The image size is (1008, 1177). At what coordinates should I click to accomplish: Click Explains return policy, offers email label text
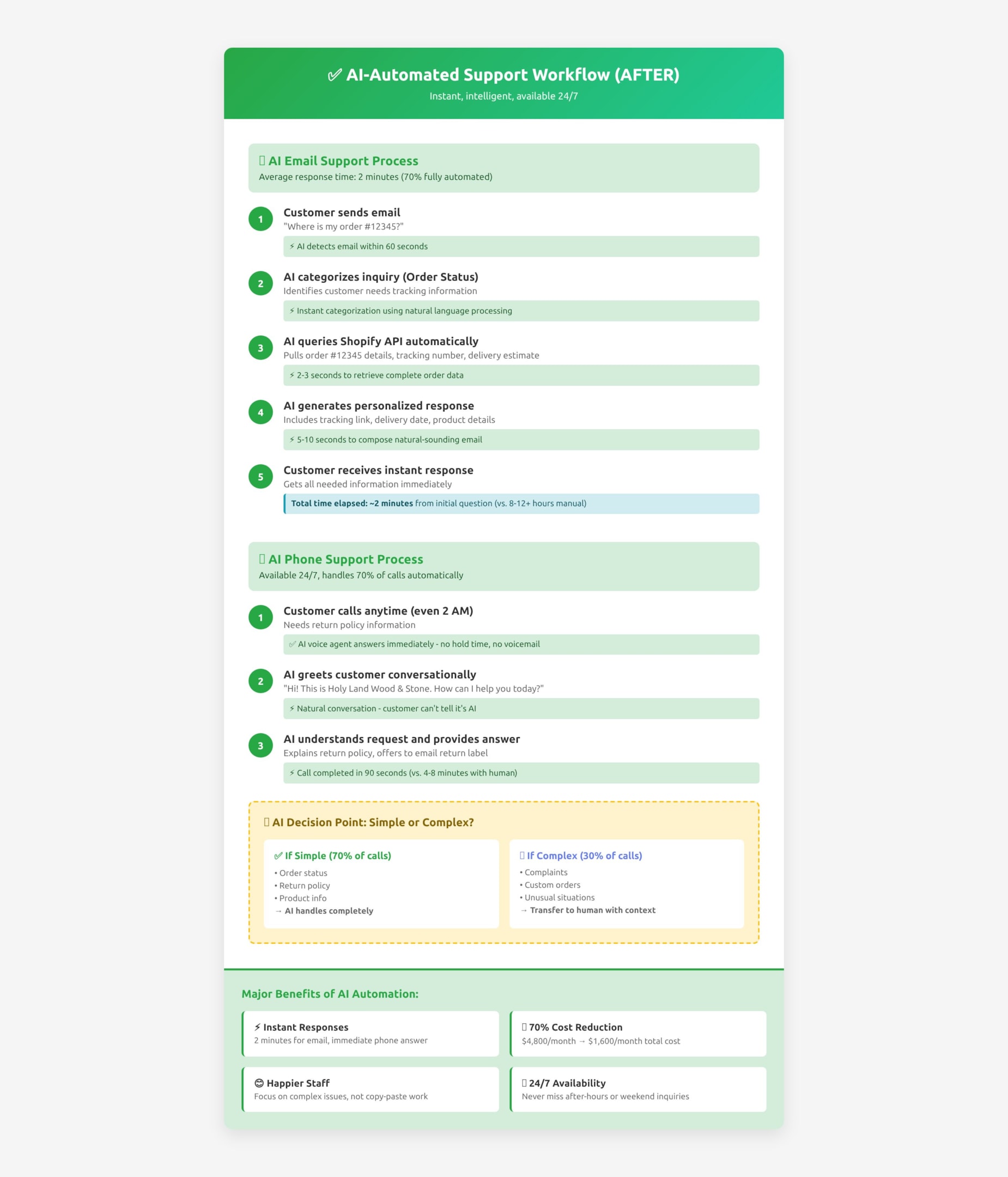pyautogui.click(x=386, y=753)
